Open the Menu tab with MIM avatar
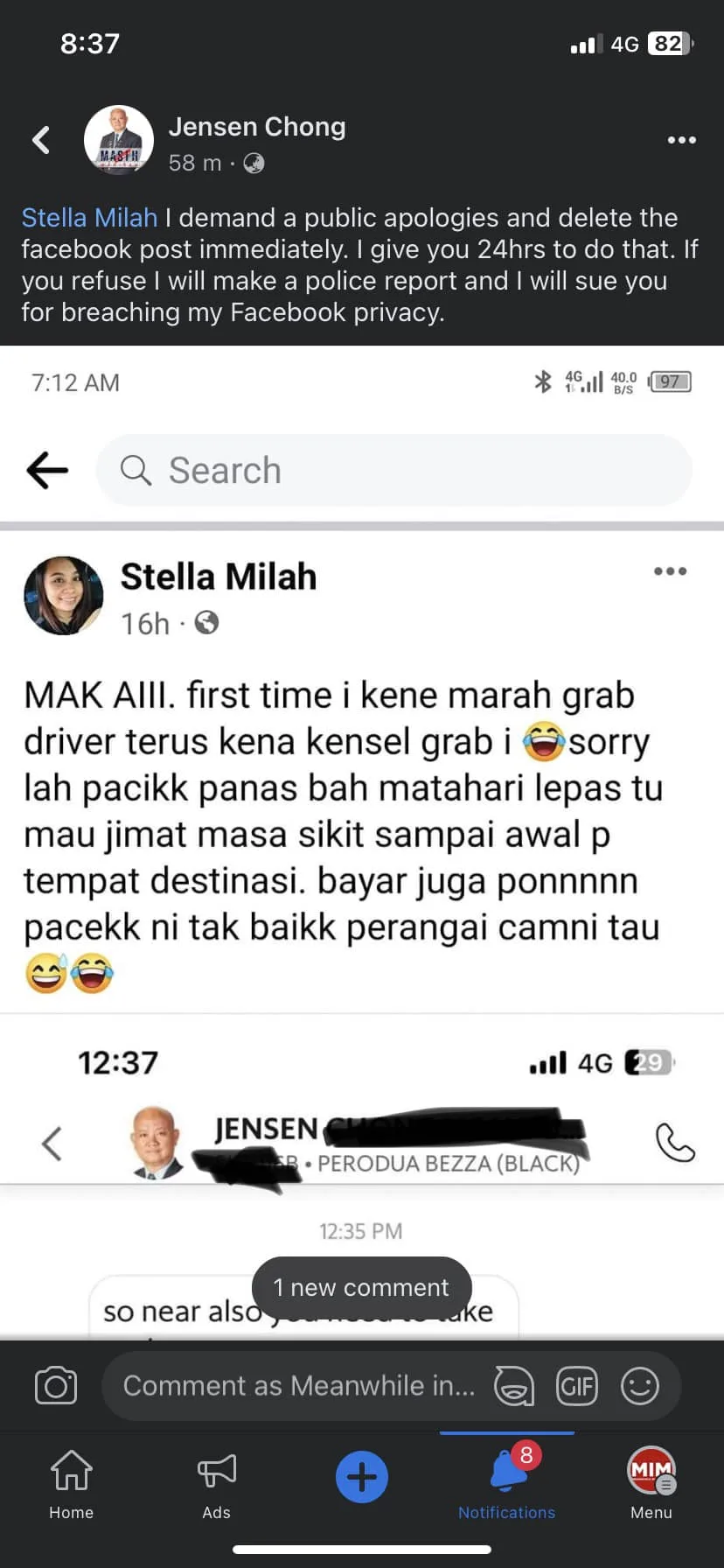 pos(651,1485)
